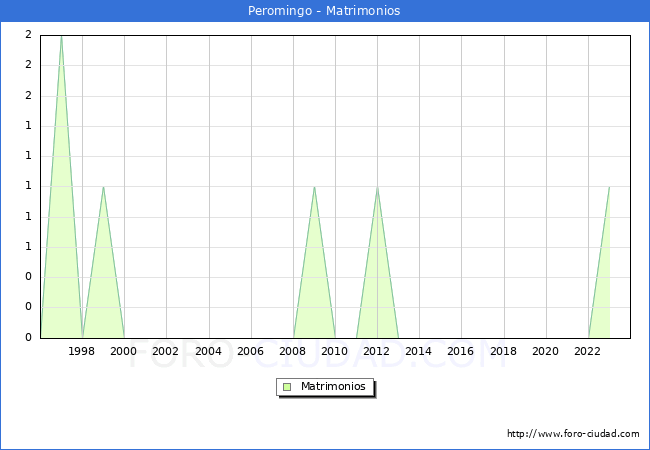Select the 2002 year label

click(166, 351)
